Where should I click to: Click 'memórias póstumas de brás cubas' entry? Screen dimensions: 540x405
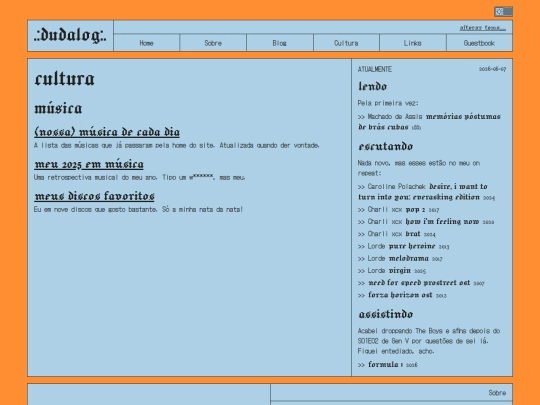[x=429, y=122]
